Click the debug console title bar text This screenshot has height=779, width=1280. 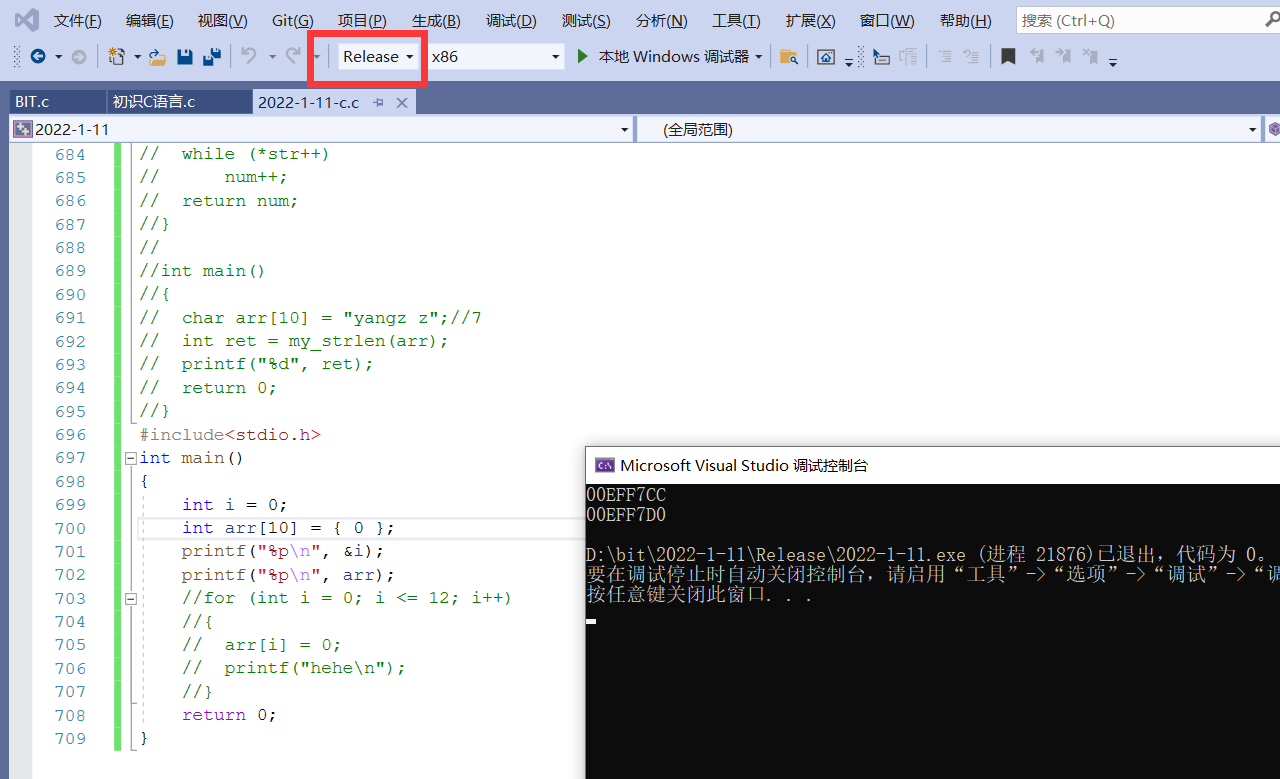(744, 465)
